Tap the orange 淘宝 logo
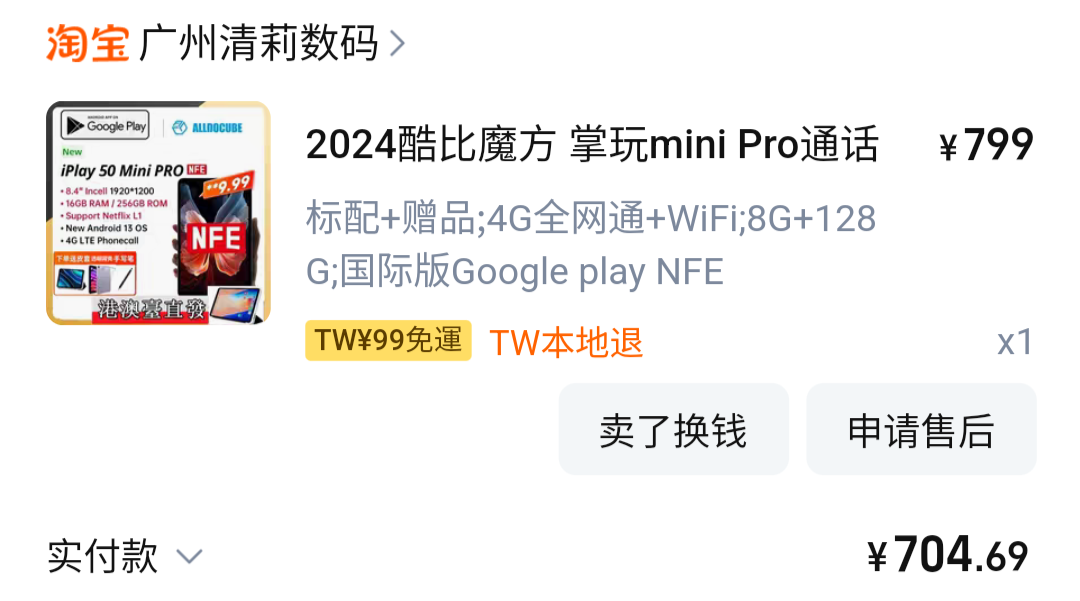The height and width of the screenshot is (601, 1080). [87, 43]
